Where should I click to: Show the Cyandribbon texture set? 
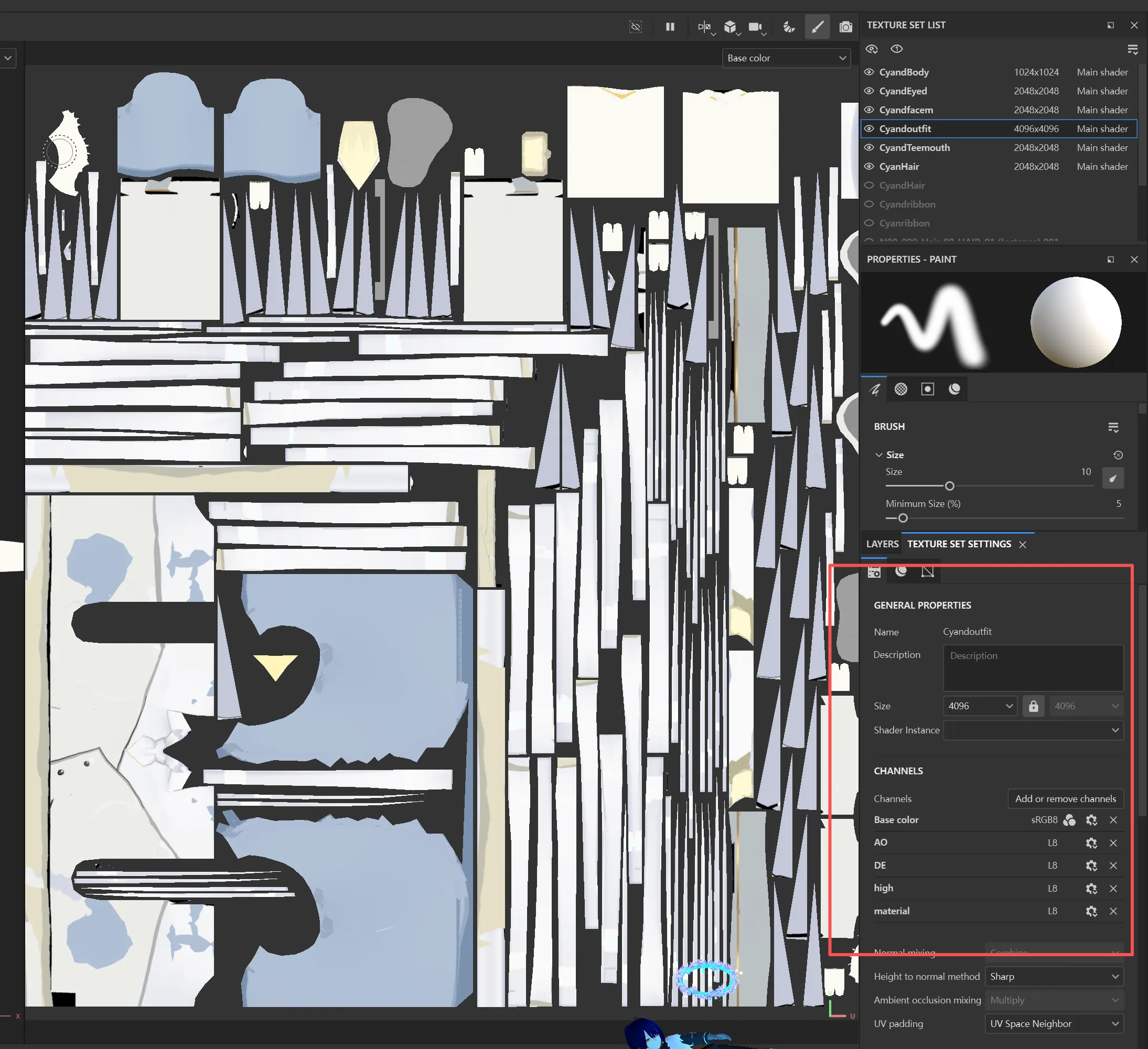pyautogui.click(x=869, y=204)
